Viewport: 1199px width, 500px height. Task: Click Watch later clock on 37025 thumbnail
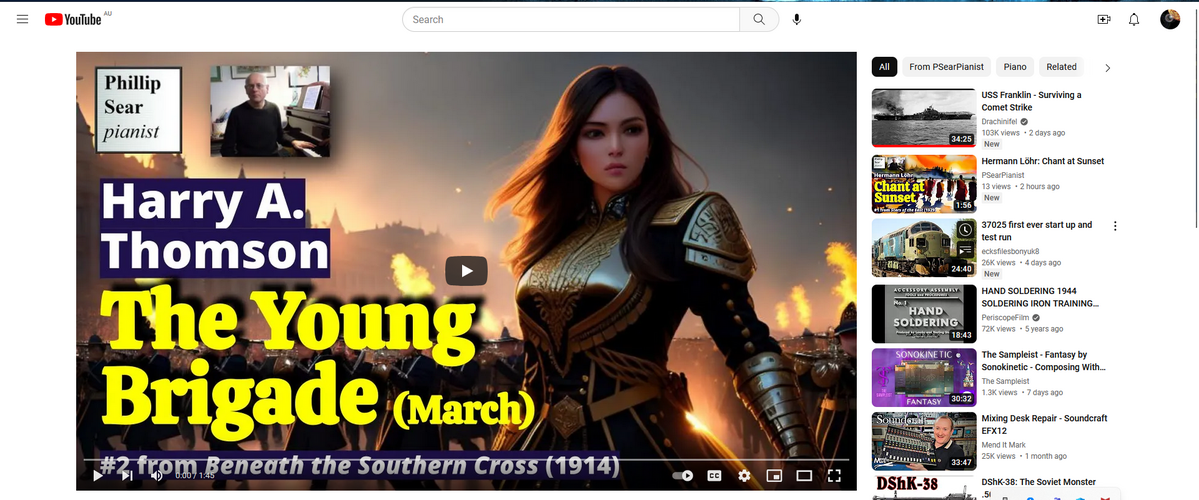click(966, 229)
